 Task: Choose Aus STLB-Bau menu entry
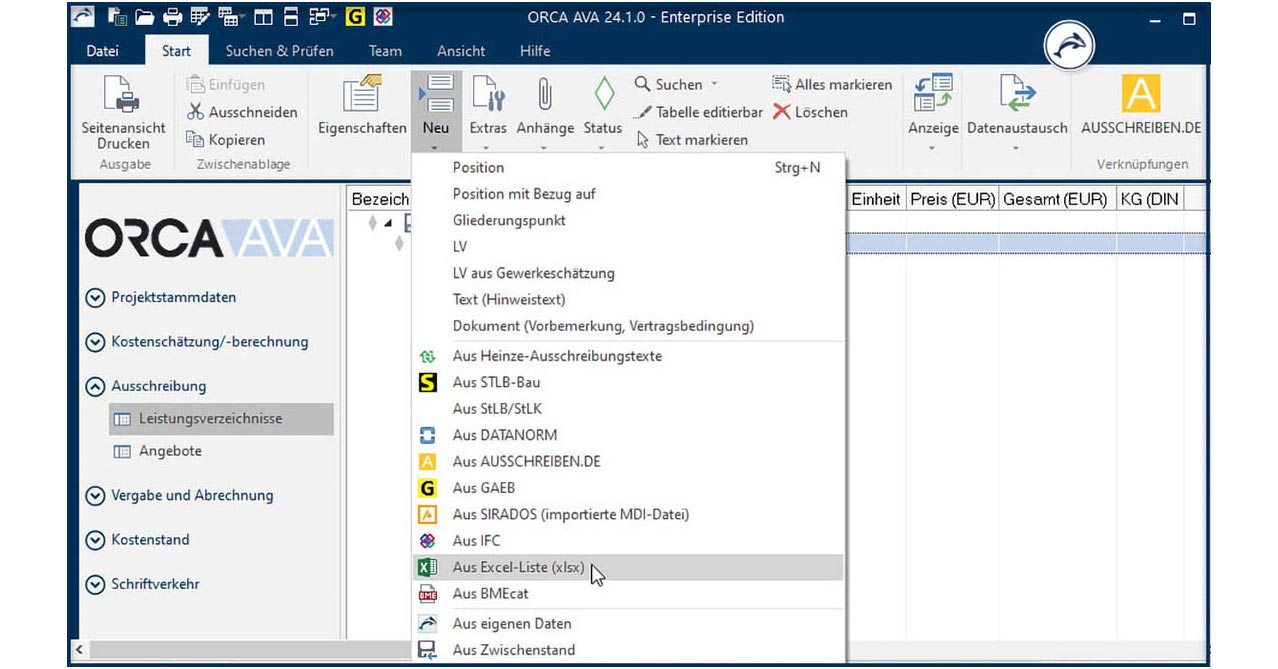pyautogui.click(x=629, y=382)
